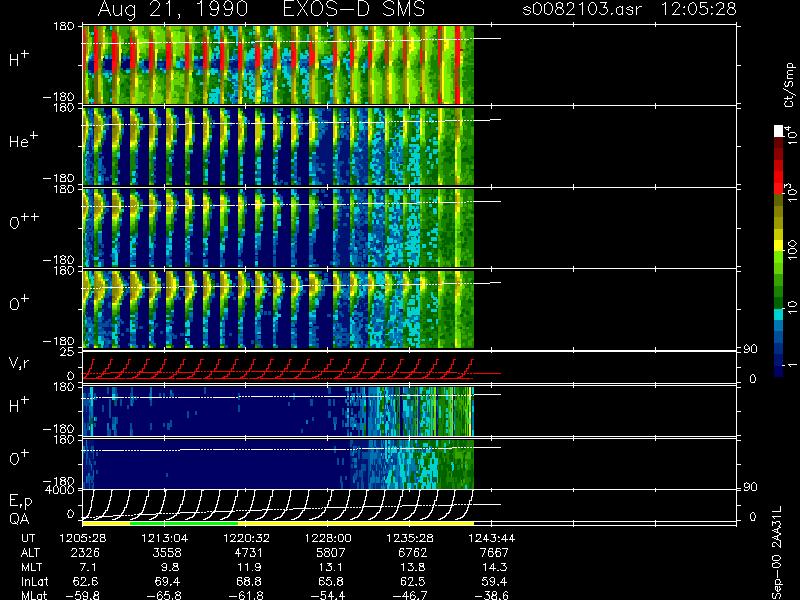This screenshot has height=600, width=800.
Task: Select MLT value "14.3"
Action: click(494, 567)
